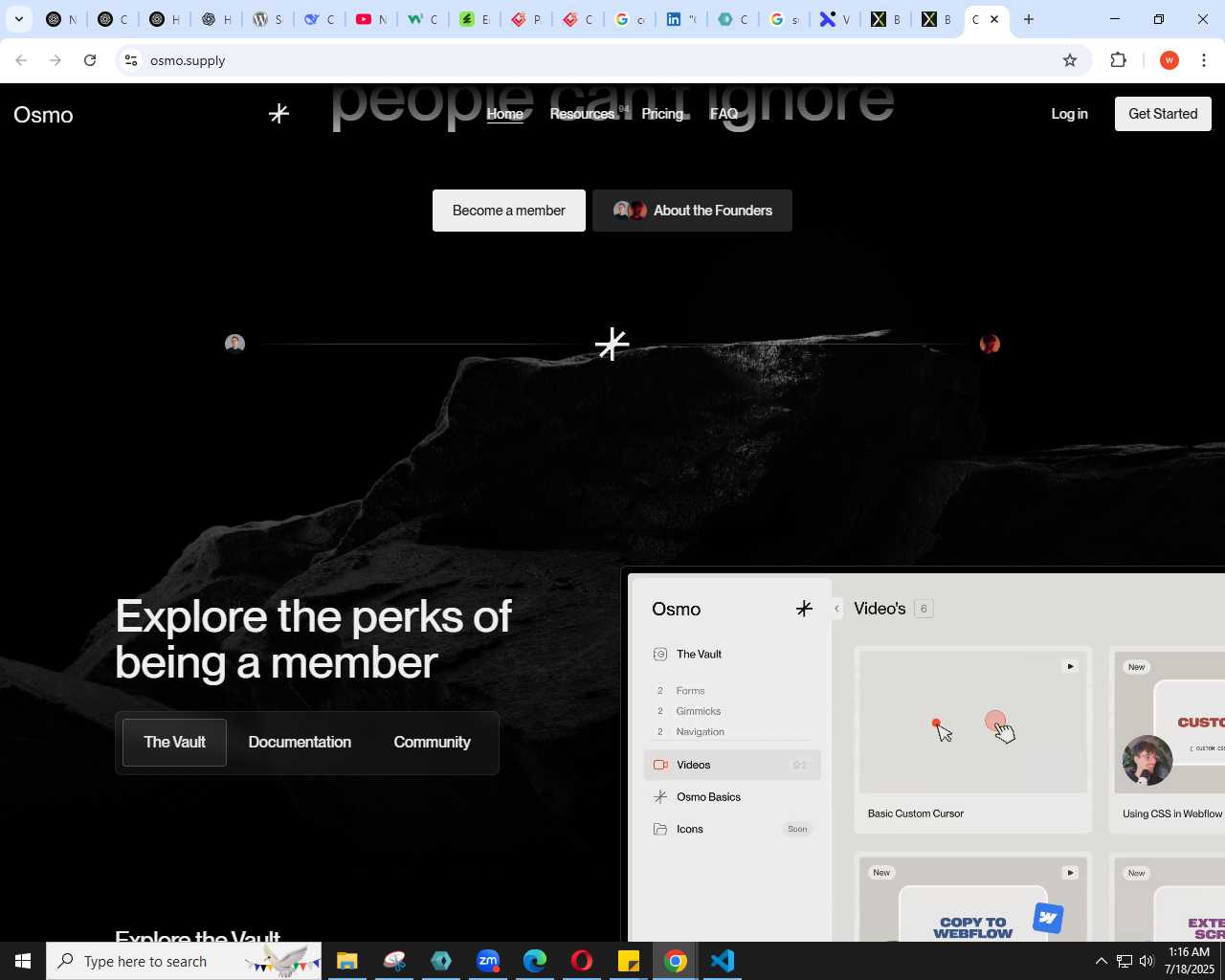The height and width of the screenshot is (980, 1225).
Task: Open Microsoft Edge from the taskbar
Action: [535, 961]
